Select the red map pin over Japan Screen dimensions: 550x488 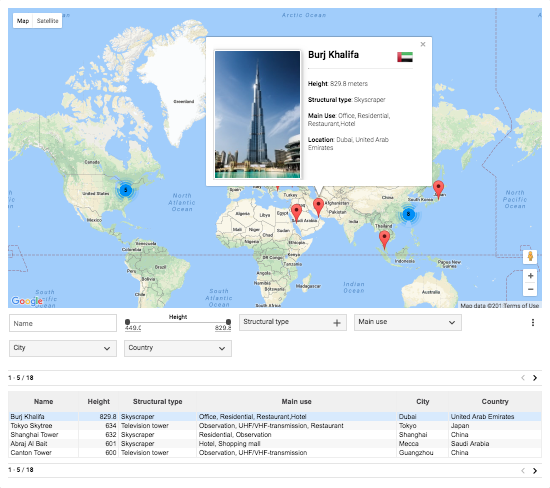[x=438, y=190]
